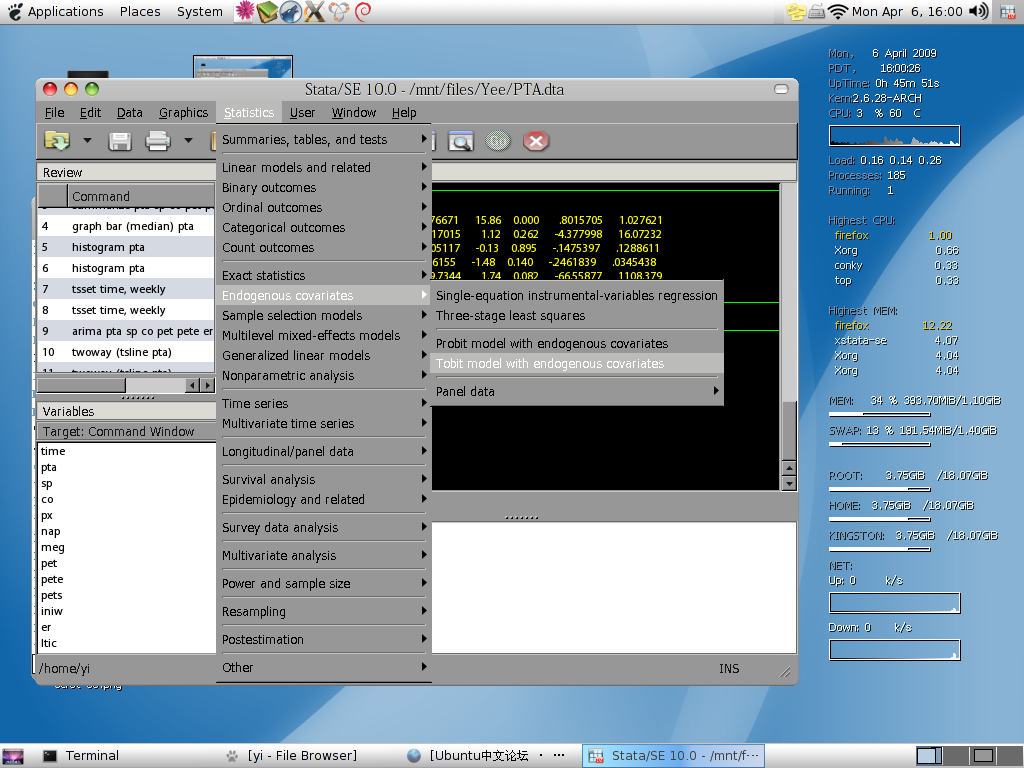Select variable 'iniw' in Variables list
Screen dimensions: 1024x768
52,611
